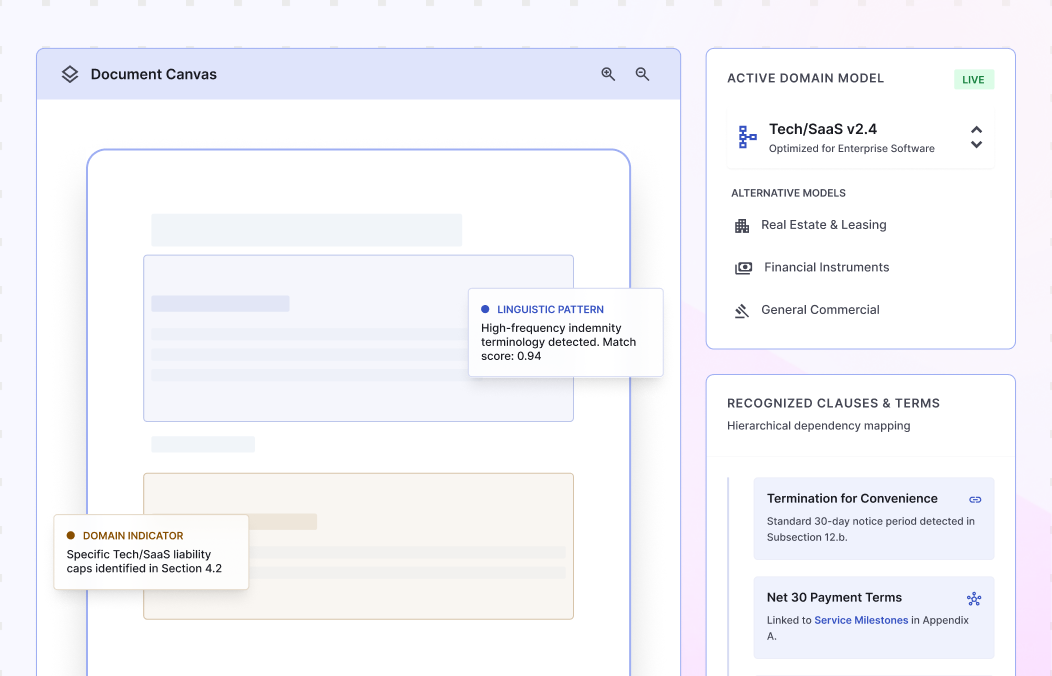This screenshot has height=676, width=1052.
Task: Open the Termination for Convenience clause card
Action: point(874,518)
